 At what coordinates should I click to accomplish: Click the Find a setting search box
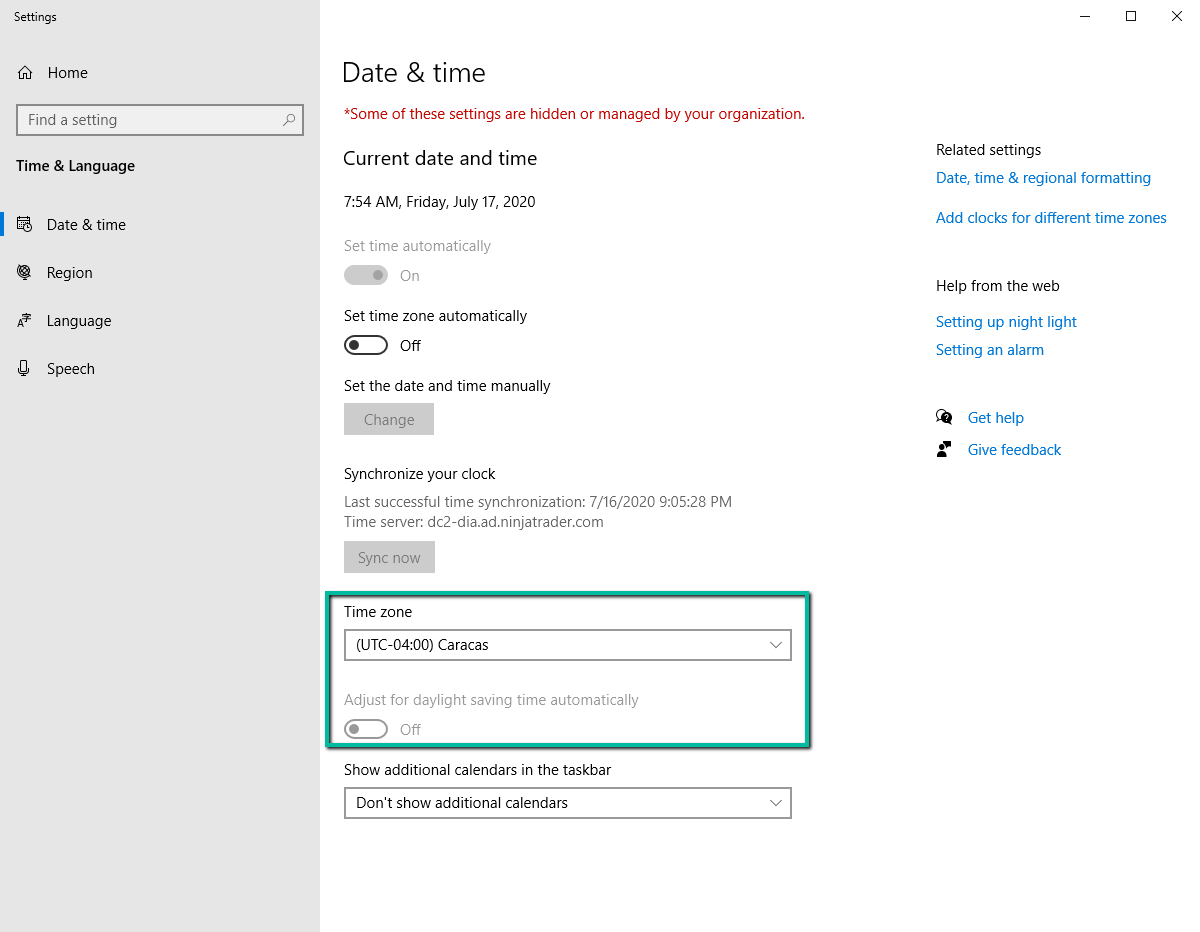(x=150, y=120)
